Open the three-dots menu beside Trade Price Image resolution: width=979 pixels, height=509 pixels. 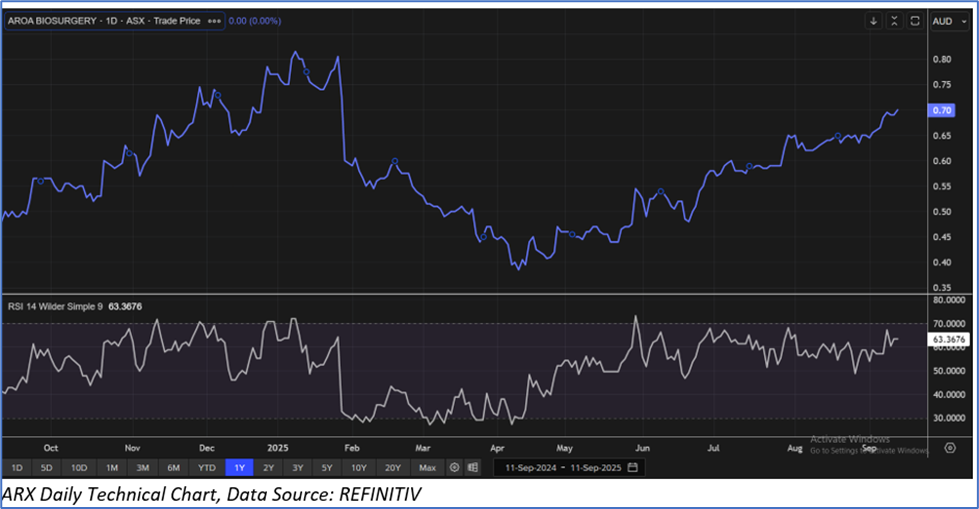click(214, 21)
